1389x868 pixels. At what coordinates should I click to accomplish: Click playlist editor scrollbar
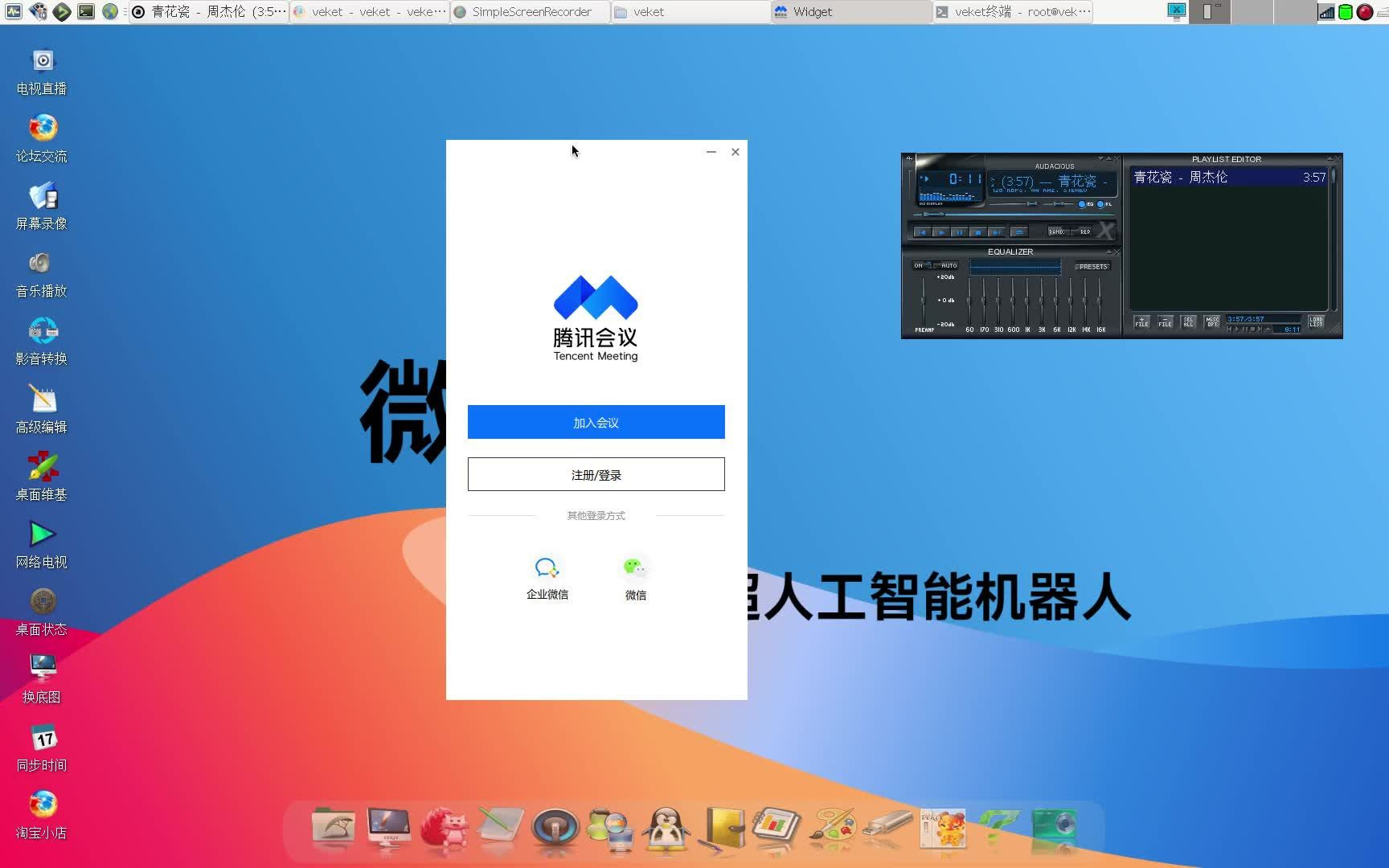coord(1334,238)
